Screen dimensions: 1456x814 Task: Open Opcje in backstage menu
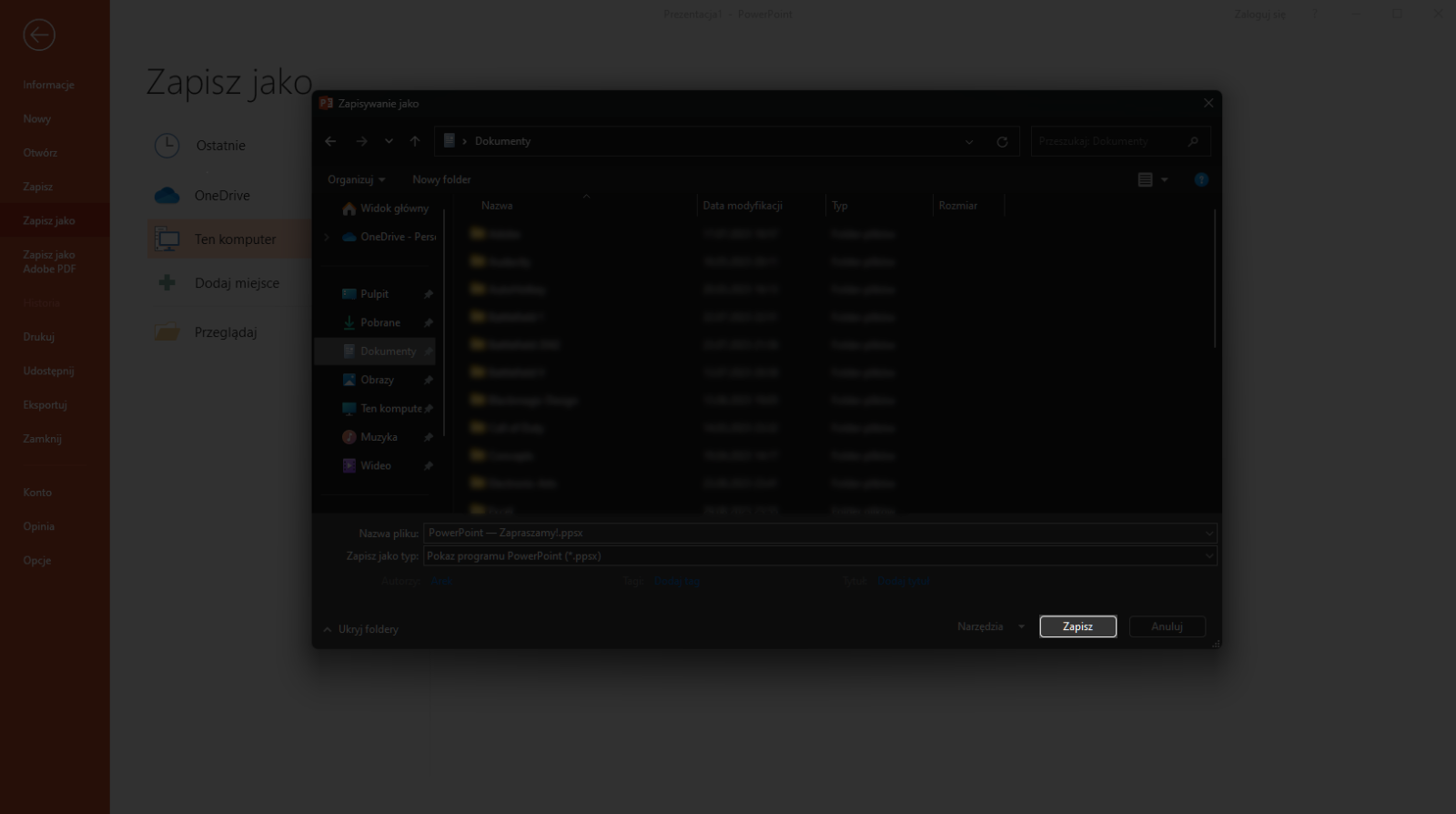click(x=37, y=561)
